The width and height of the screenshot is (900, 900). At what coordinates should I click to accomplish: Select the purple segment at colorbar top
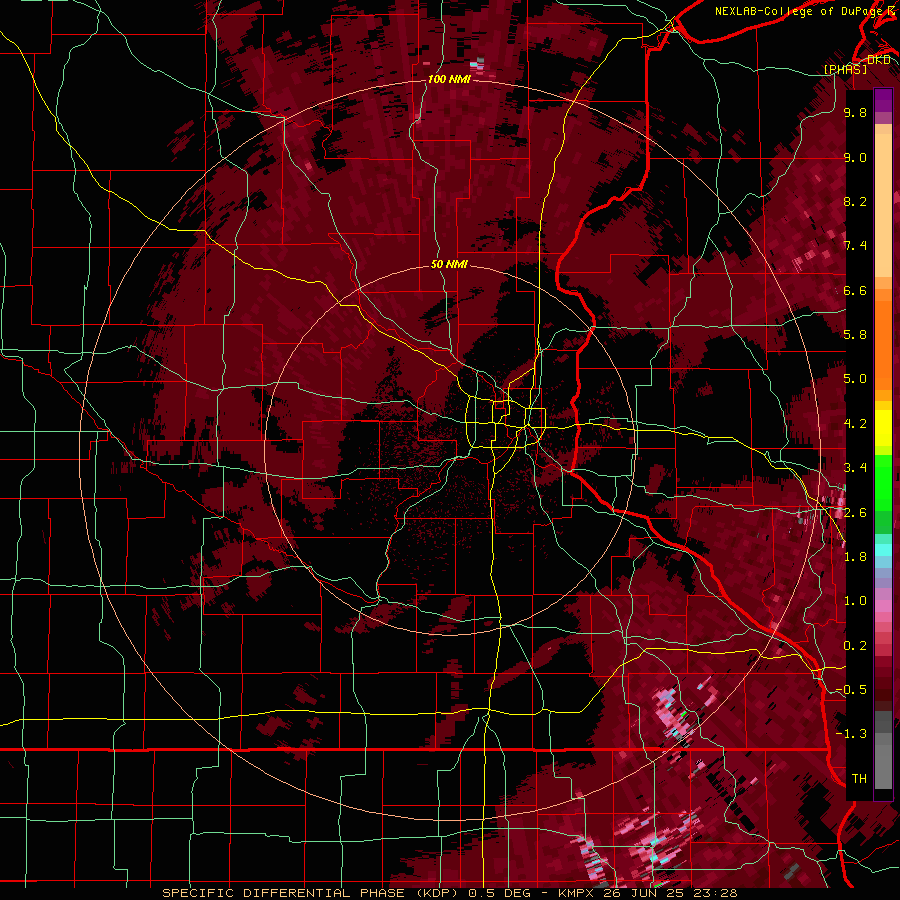point(883,100)
